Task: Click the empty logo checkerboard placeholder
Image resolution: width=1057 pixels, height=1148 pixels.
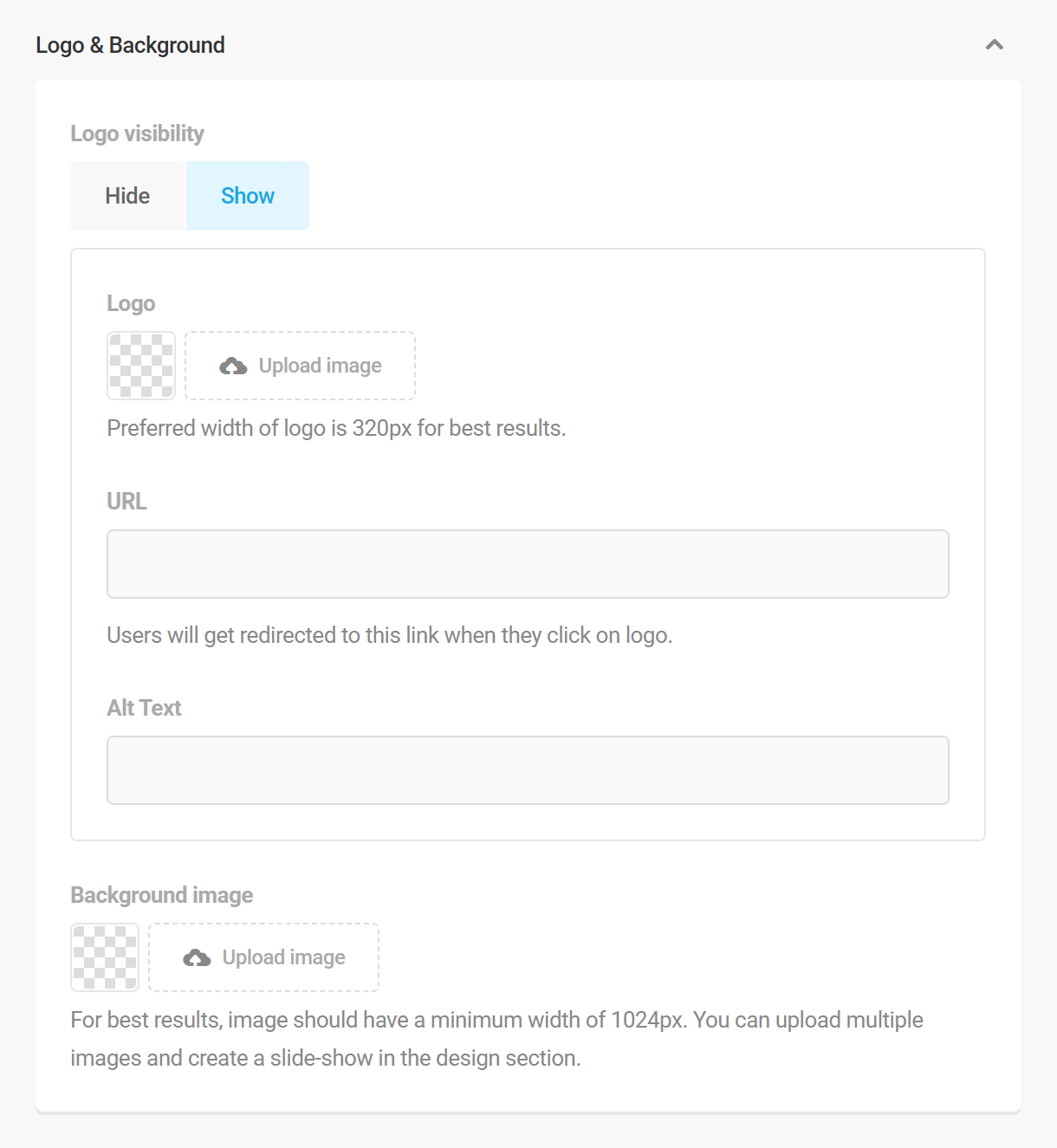Action: pyautogui.click(x=140, y=365)
